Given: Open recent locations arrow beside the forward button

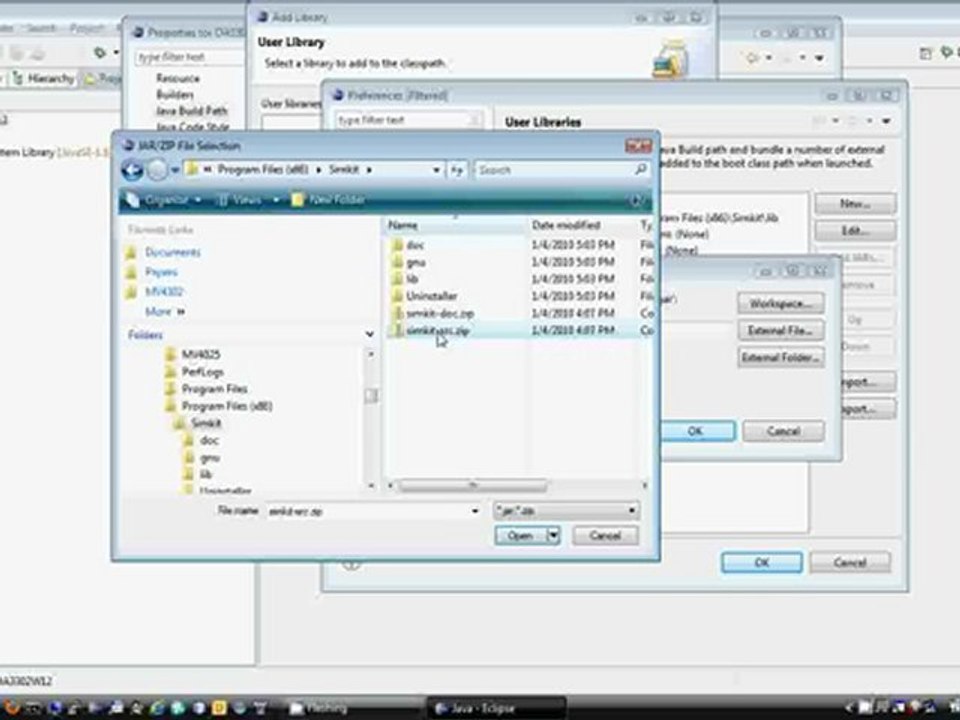Looking at the screenshot, I should tap(174, 170).
